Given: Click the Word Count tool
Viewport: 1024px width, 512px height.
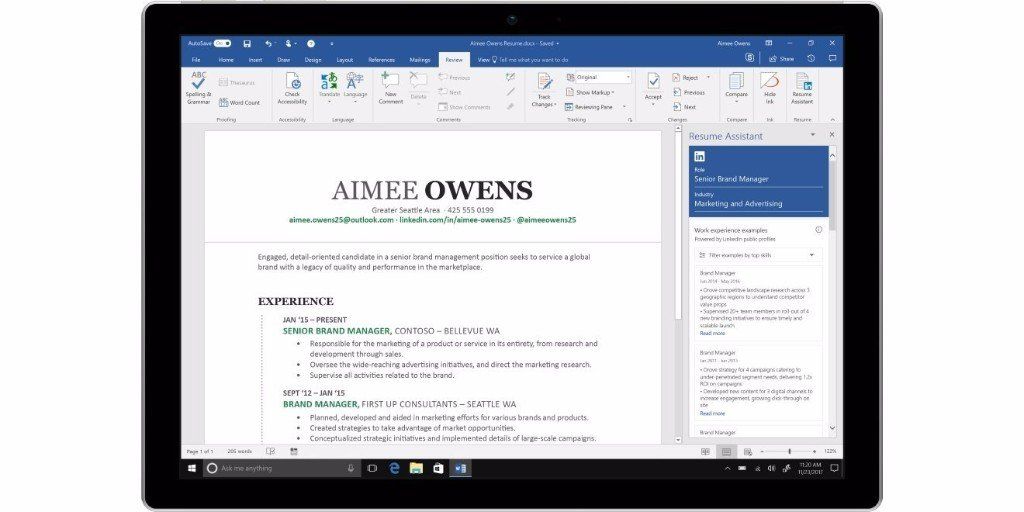Looking at the screenshot, I should click(239, 103).
